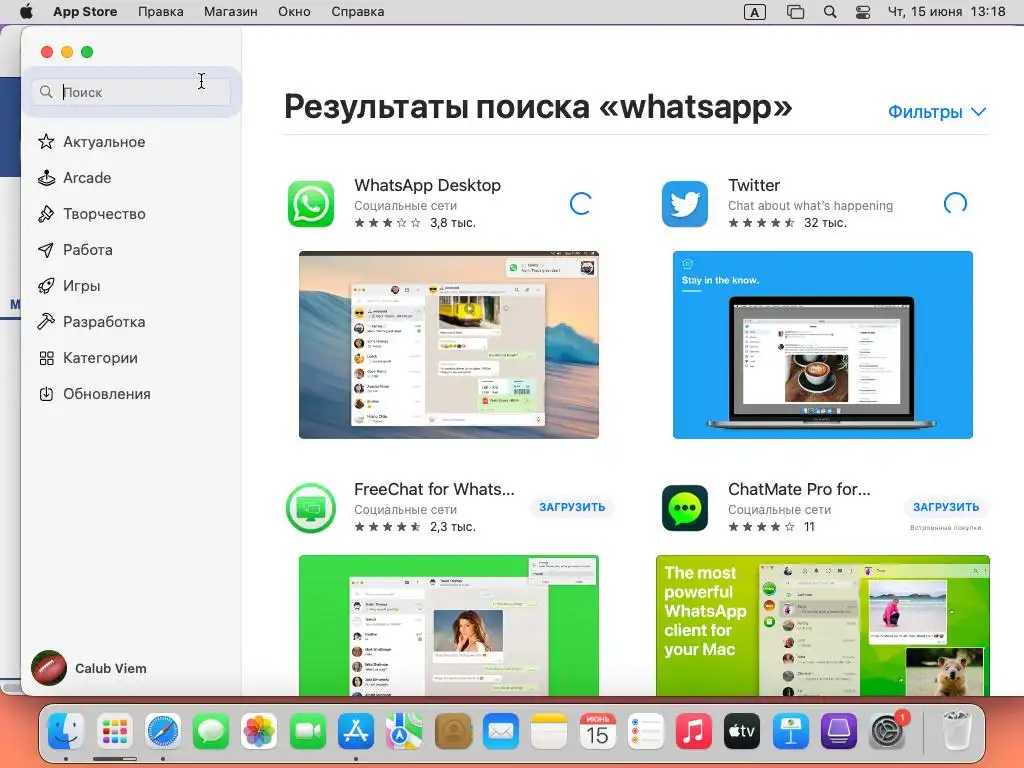Open Contacts from the Dock

[x=453, y=730]
